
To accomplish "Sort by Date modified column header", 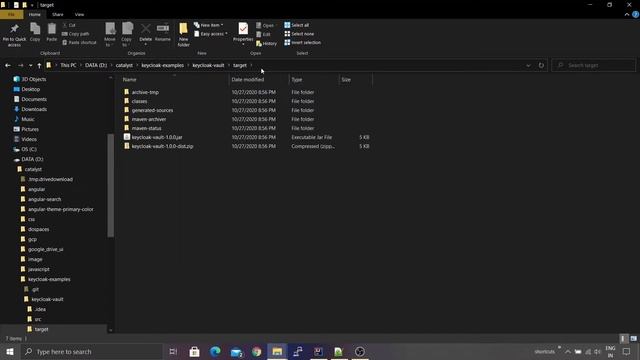I will tap(248, 80).
